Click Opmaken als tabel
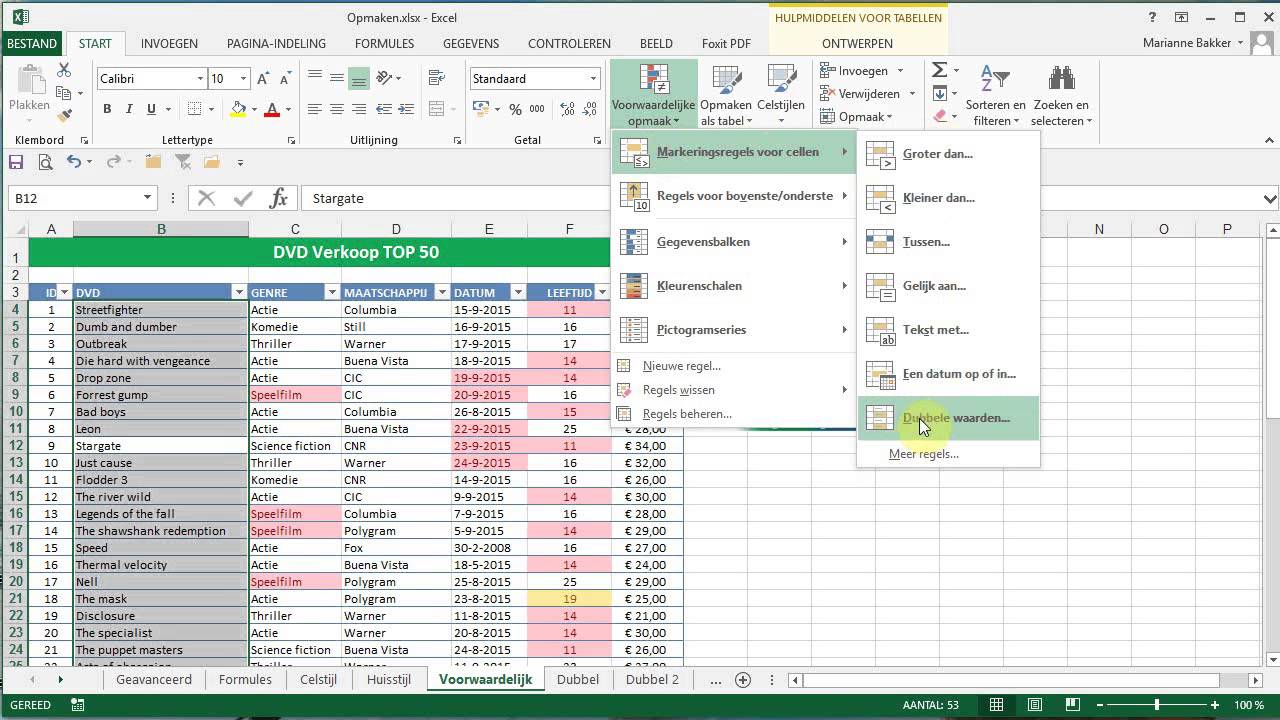Screen dimensions: 1280x720 726,95
